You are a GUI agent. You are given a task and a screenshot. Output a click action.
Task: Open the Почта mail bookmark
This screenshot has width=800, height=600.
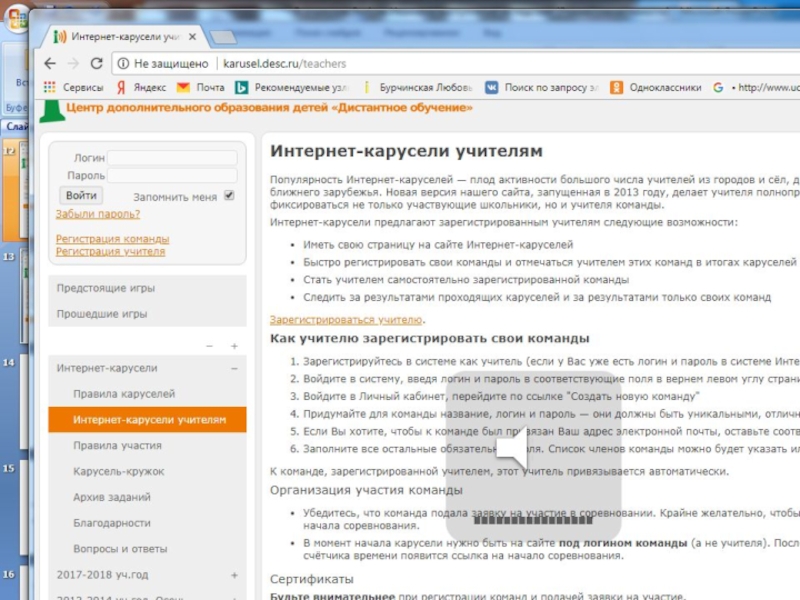(201, 87)
